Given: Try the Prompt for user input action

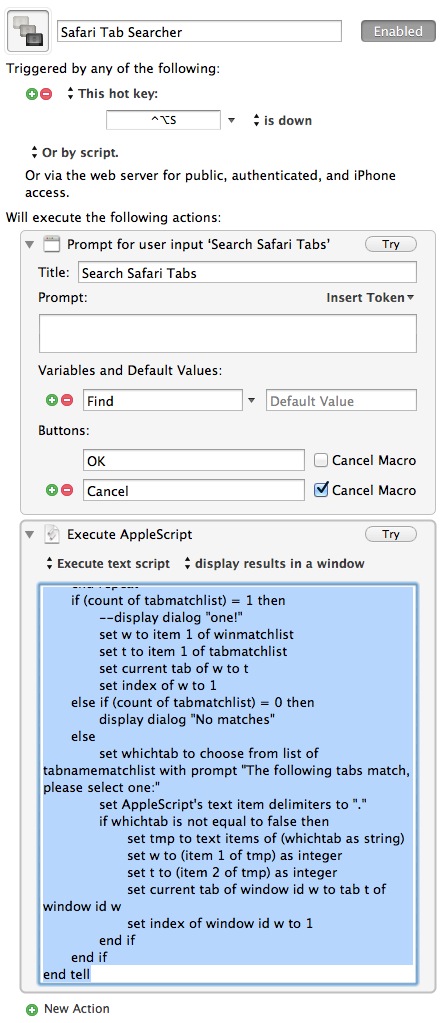Looking at the screenshot, I should (x=391, y=245).
